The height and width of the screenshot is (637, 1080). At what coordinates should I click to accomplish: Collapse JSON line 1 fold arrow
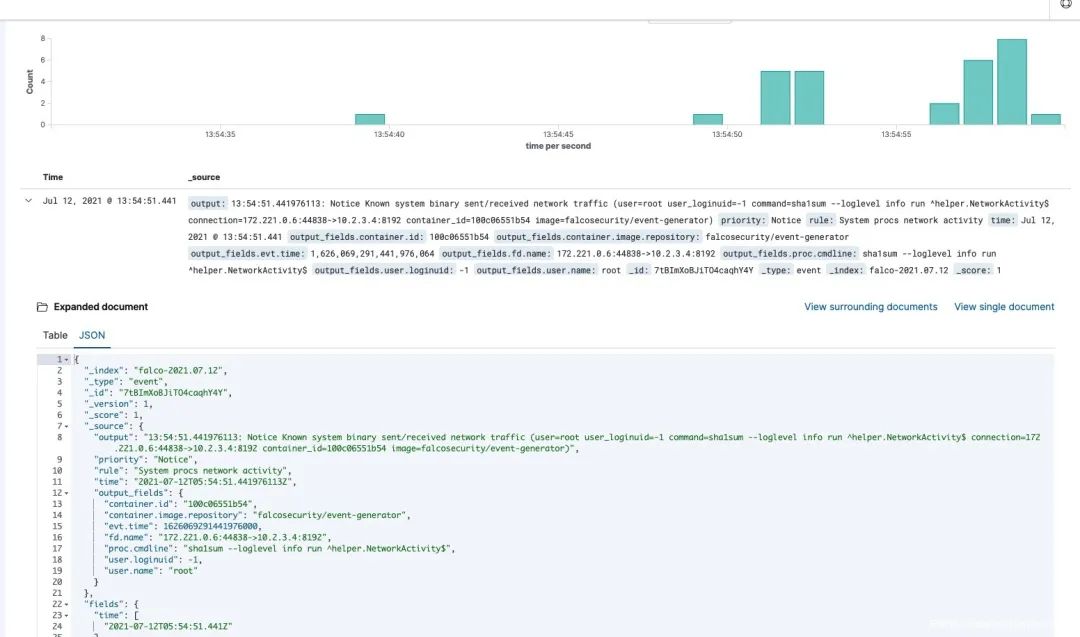(67, 359)
